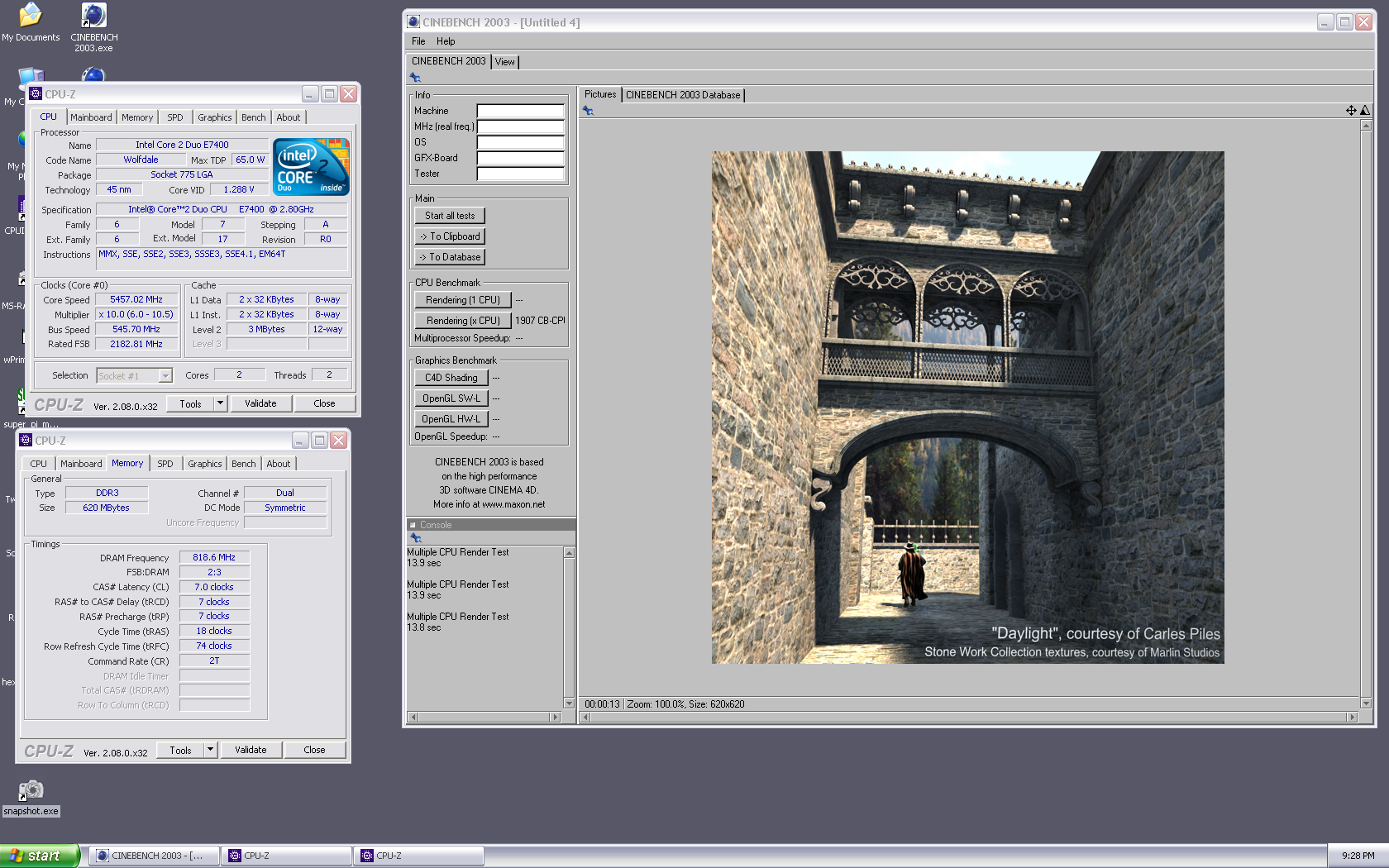Viewport: 1389px width, 868px height.
Task: Click To Database button
Action: coord(450,257)
